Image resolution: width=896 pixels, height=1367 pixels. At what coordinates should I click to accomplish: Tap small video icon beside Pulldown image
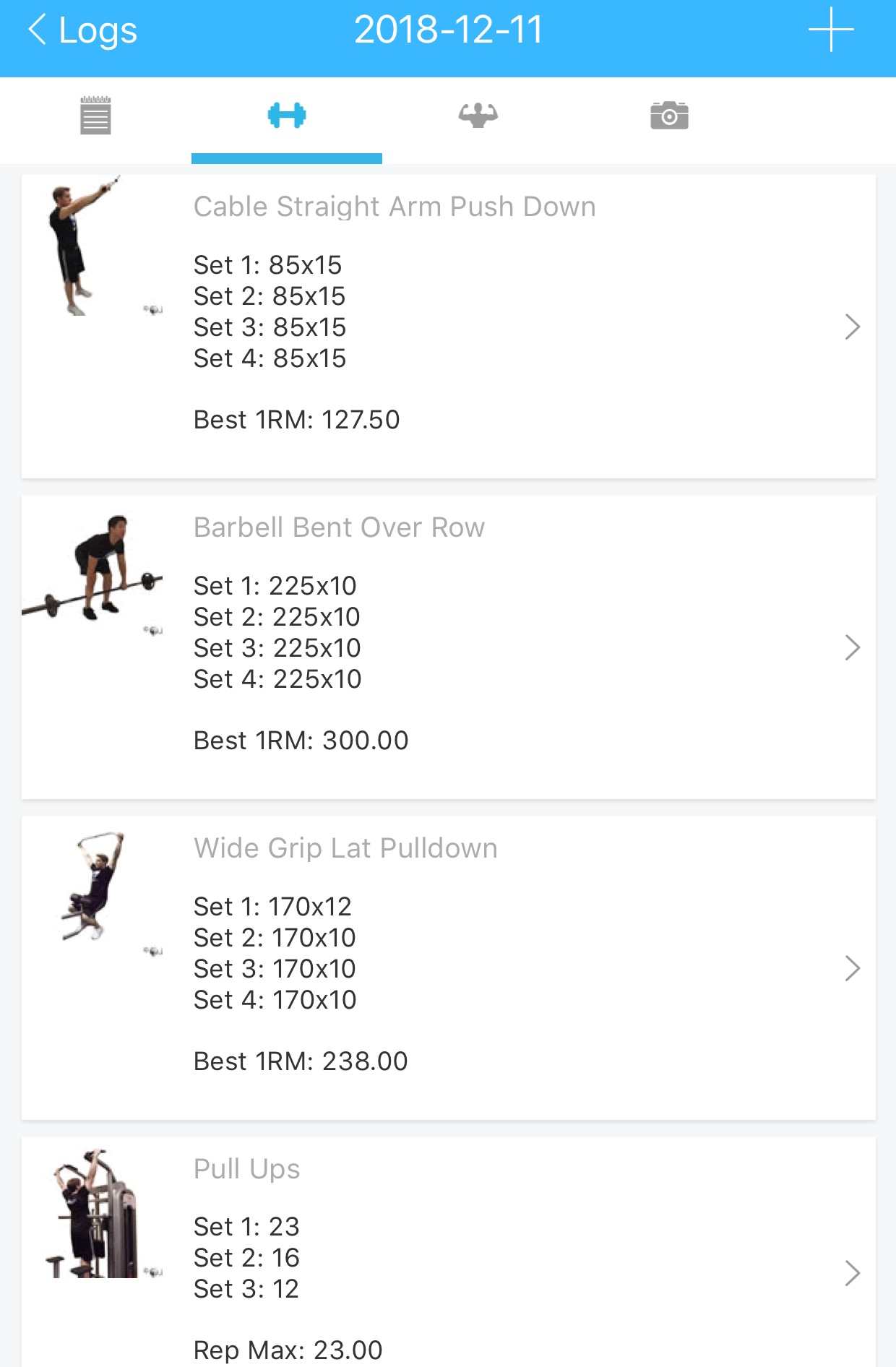coord(153,952)
